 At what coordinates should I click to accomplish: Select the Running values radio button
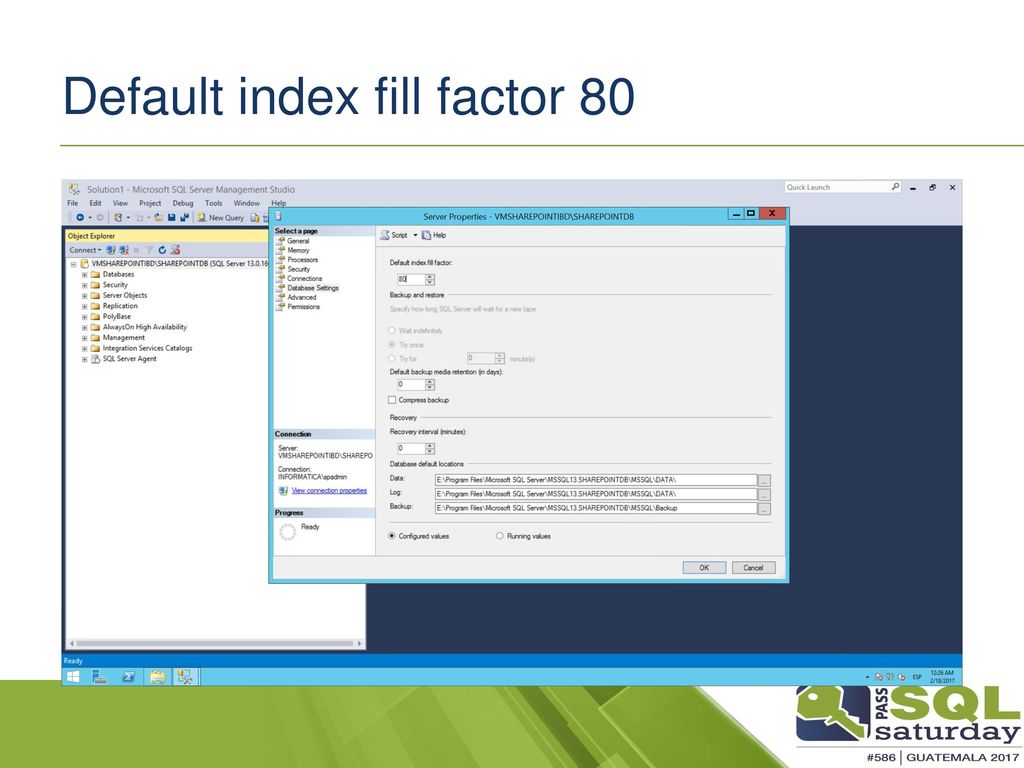pyautogui.click(x=500, y=536)
